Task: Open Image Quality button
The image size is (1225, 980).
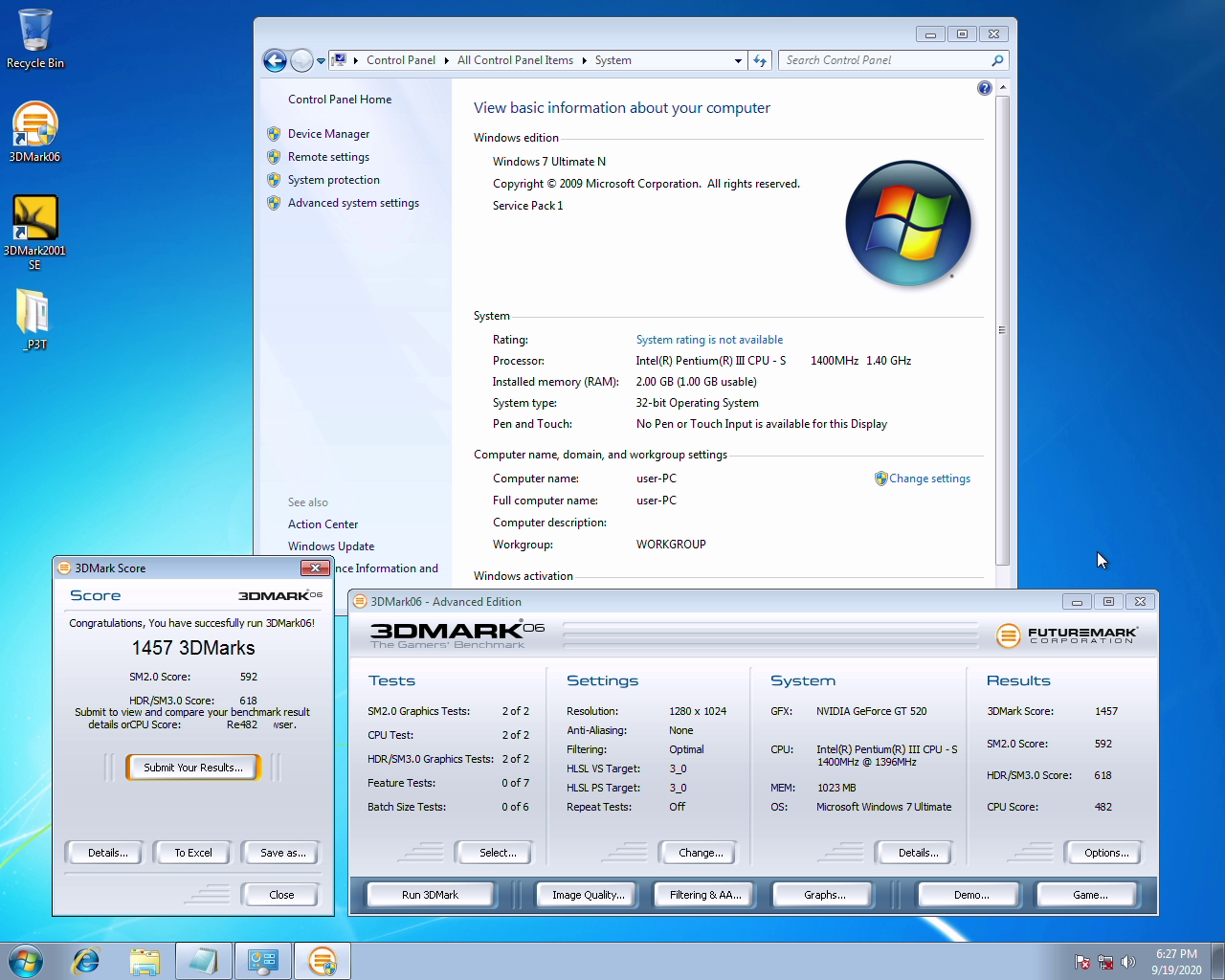Action: click(x=588, y=895)
